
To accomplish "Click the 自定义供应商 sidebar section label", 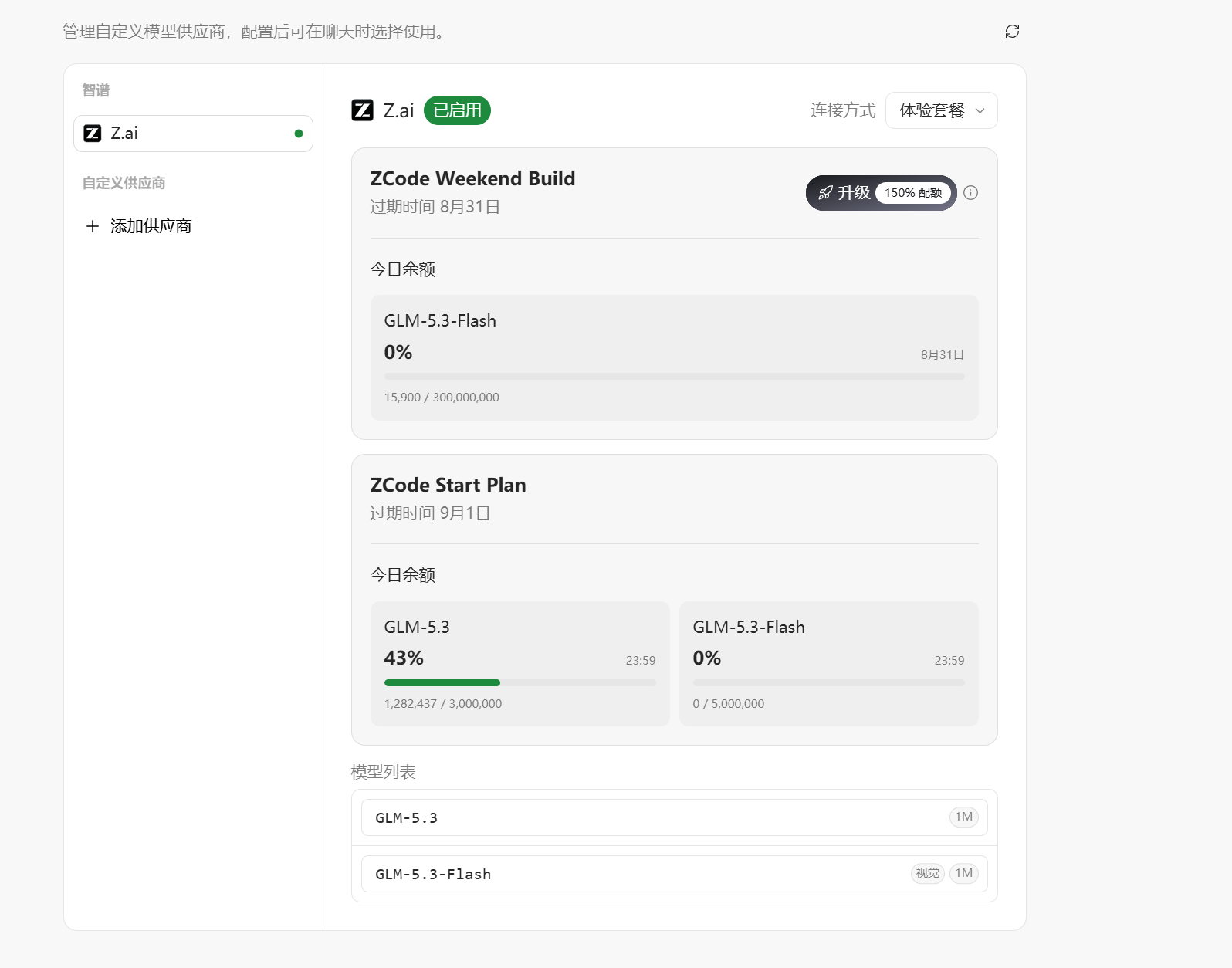I will point(124,183).
